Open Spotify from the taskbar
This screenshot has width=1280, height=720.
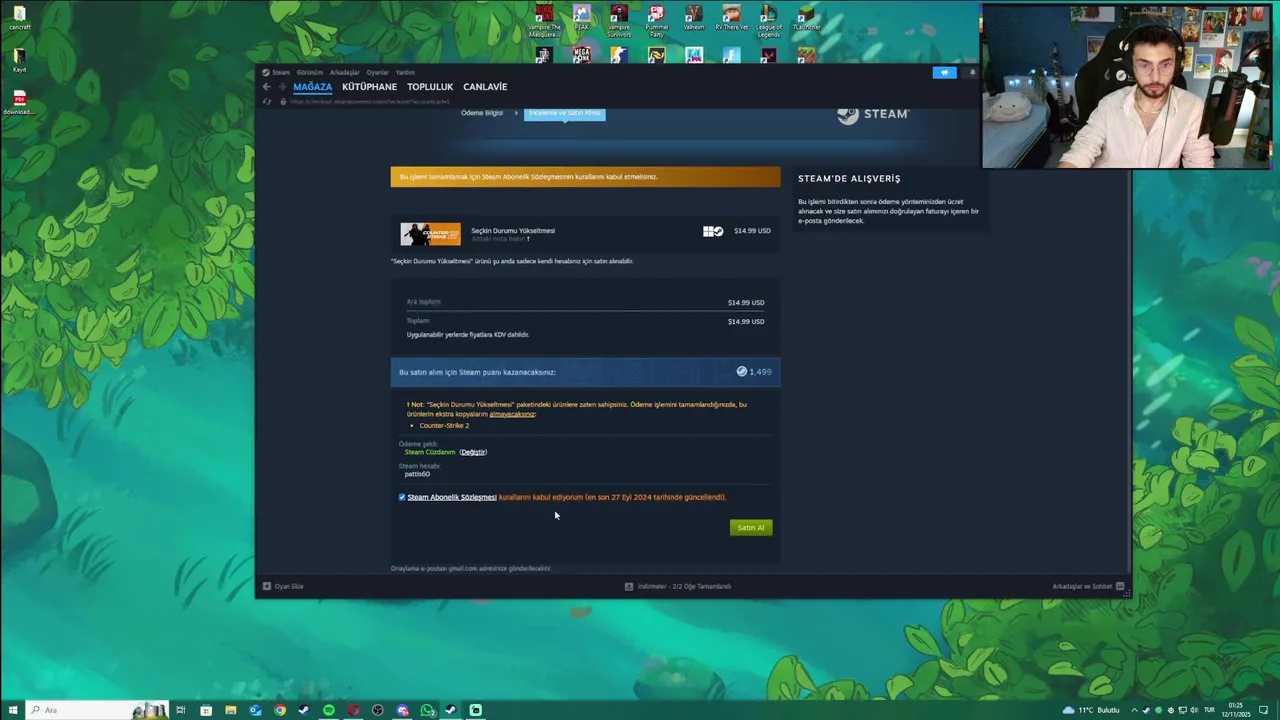[x=328, y=710]
